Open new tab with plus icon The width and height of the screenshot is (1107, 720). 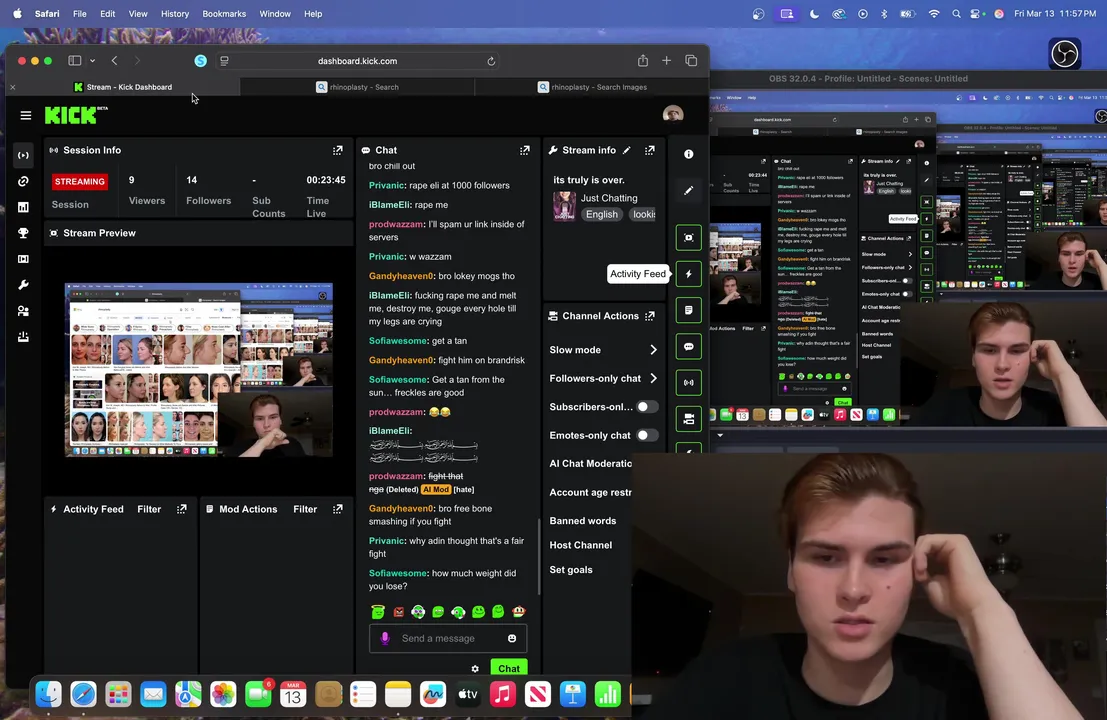(666, 61)
